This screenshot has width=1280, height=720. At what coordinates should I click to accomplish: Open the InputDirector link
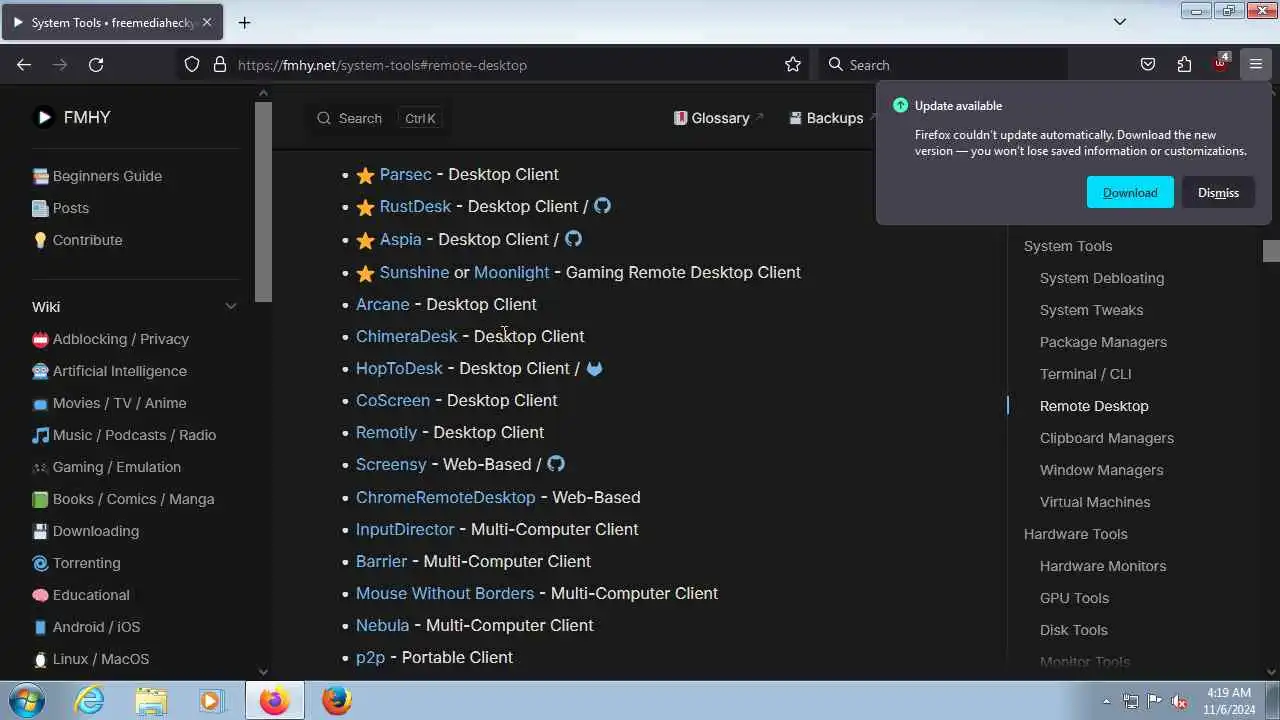click(x=405, y=529)
